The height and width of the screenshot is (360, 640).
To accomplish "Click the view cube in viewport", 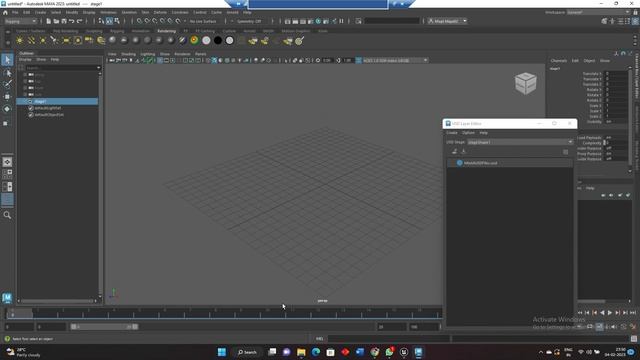I will (x=526, y=83).
